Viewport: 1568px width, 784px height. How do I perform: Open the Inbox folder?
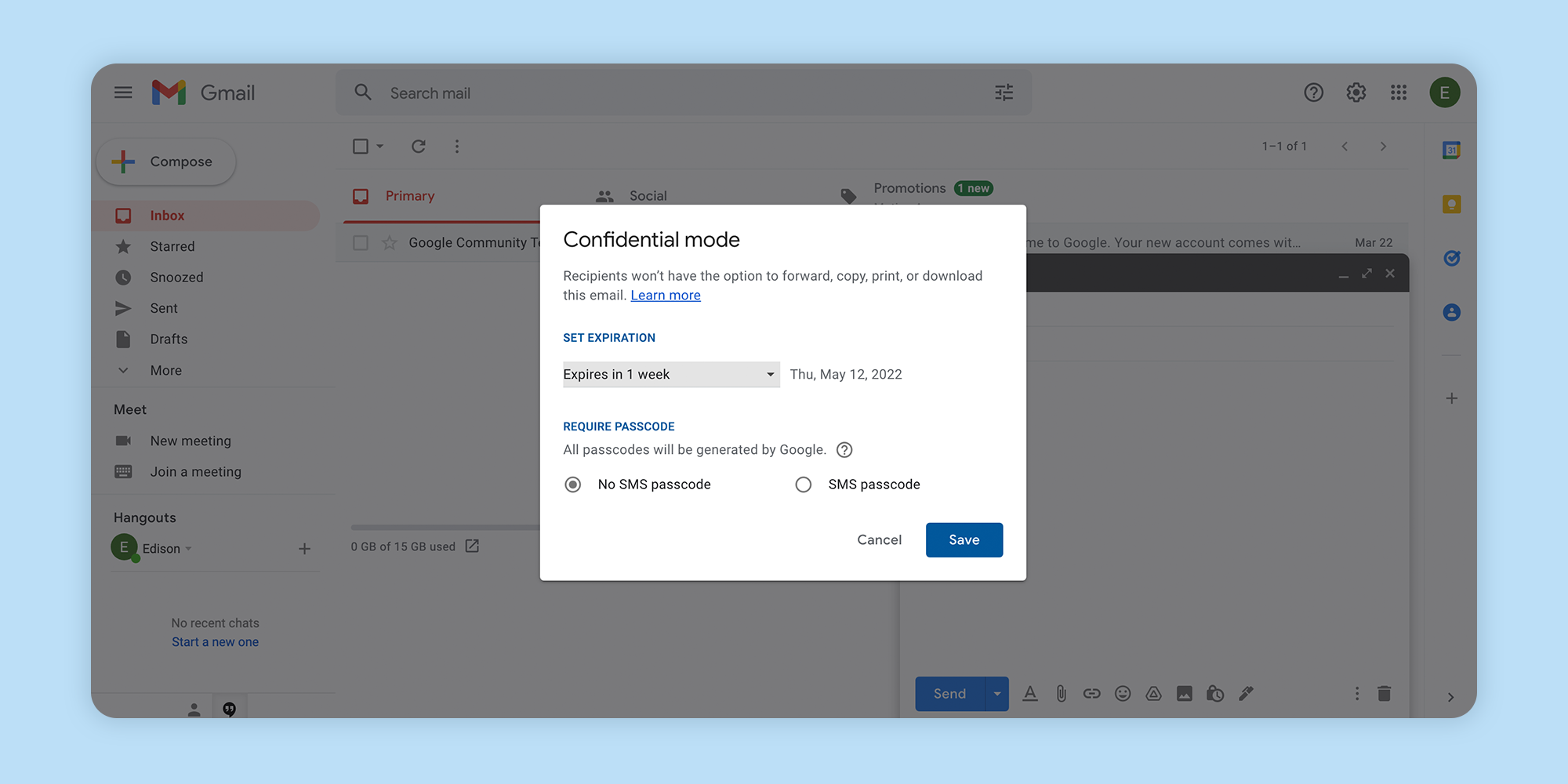pos(205,216)
